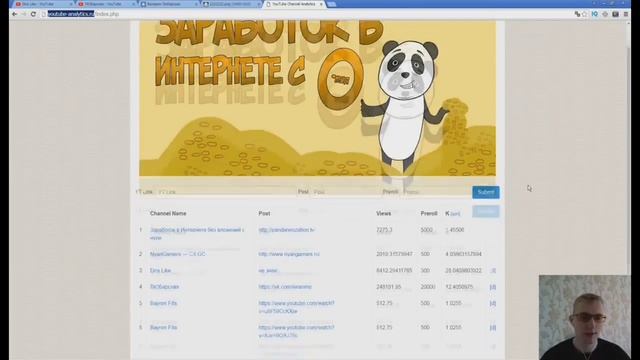Focus the Preroll input field
Image resolution: width=640 pixels, height=360 pixels.
pos(435,192)
